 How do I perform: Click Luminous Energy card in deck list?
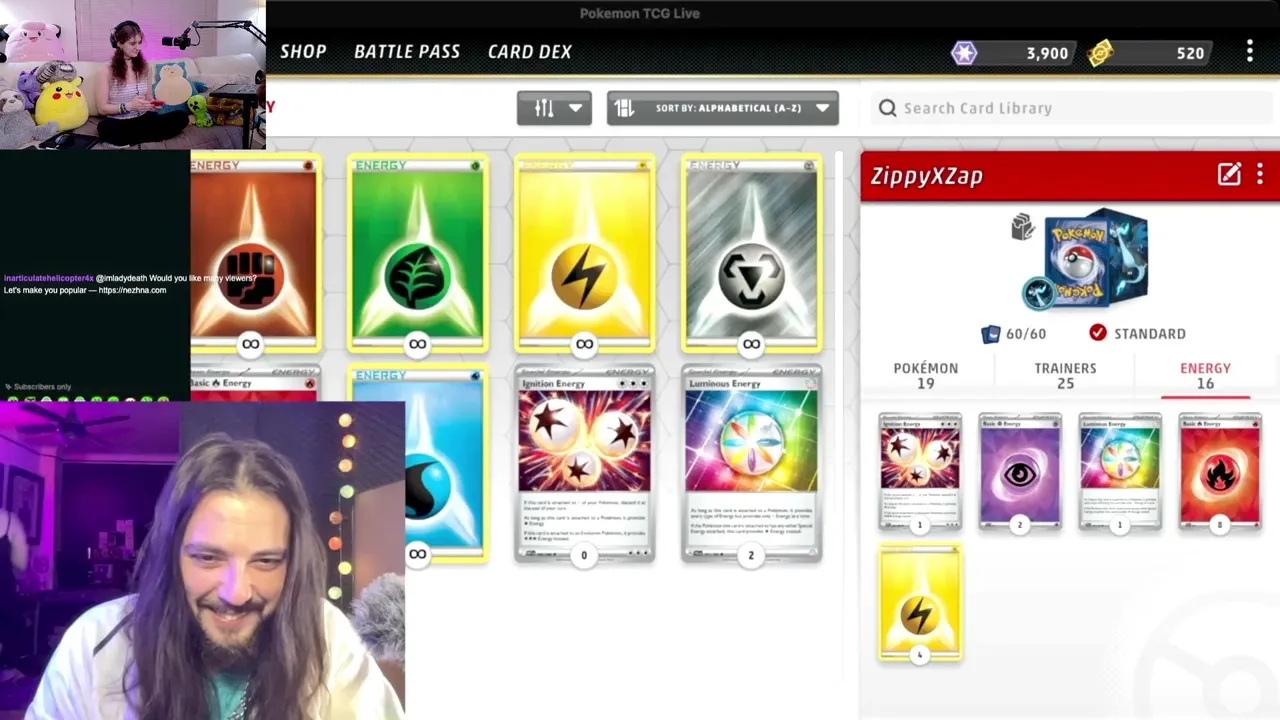pos(1120,471)
